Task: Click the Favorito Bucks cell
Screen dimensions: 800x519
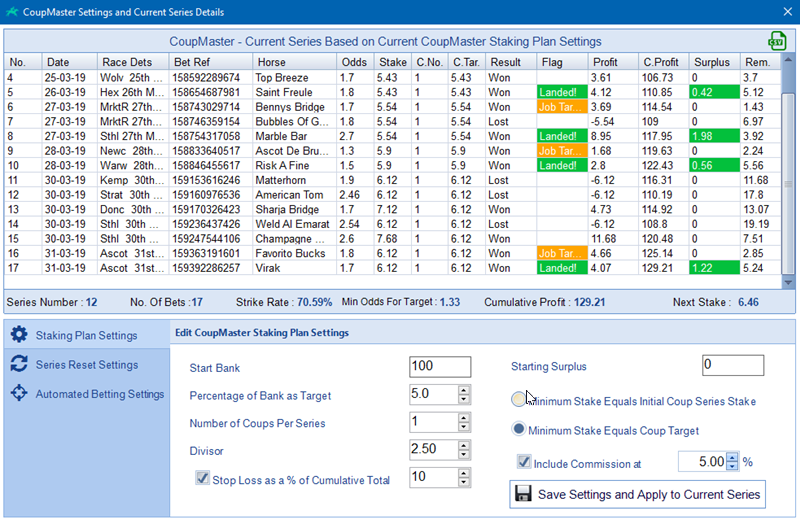Action: 294,254
